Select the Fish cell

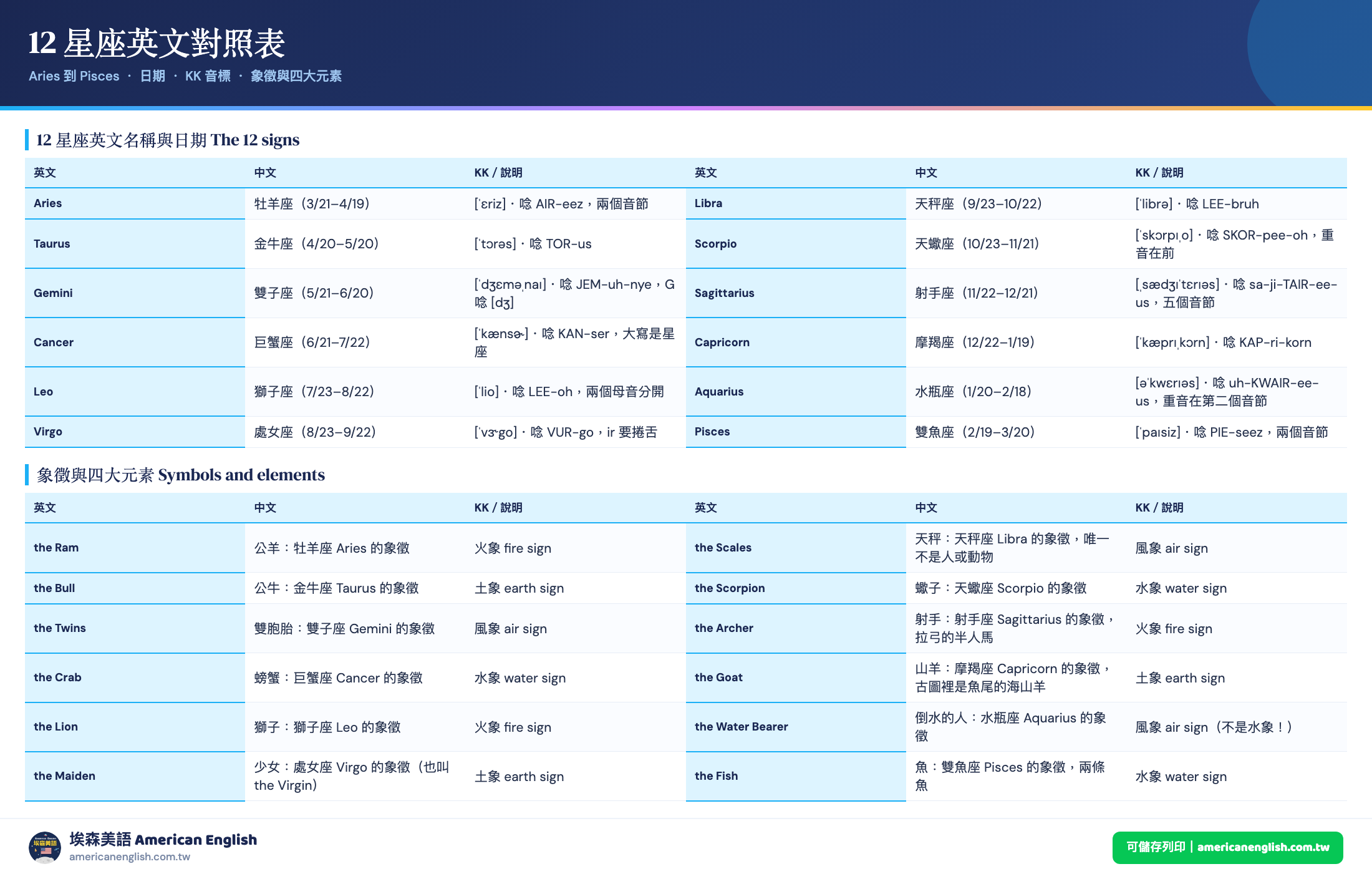pyautogui.click(x=796, y=776)
